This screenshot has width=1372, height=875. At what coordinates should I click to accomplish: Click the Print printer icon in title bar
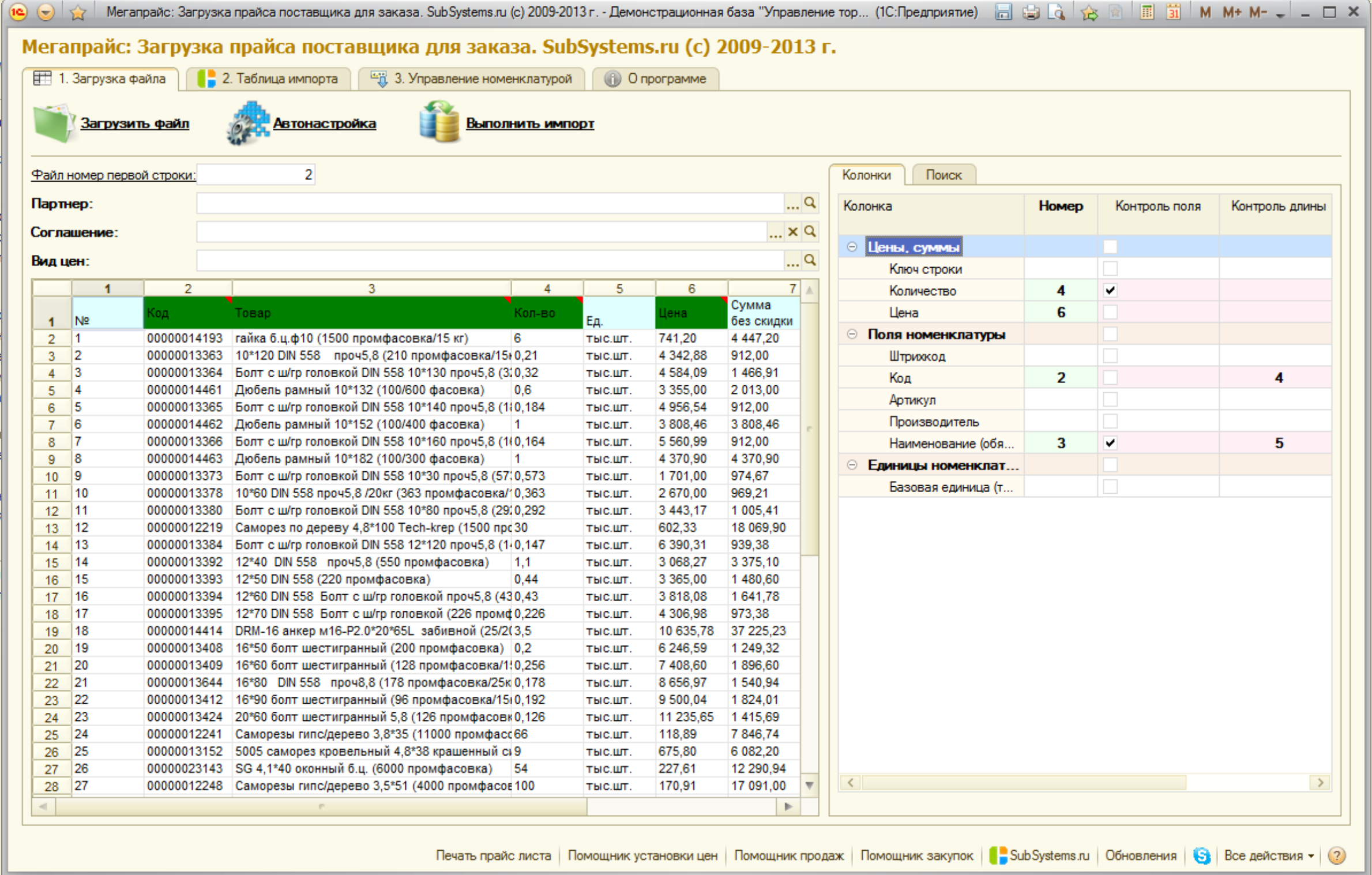1031,12
